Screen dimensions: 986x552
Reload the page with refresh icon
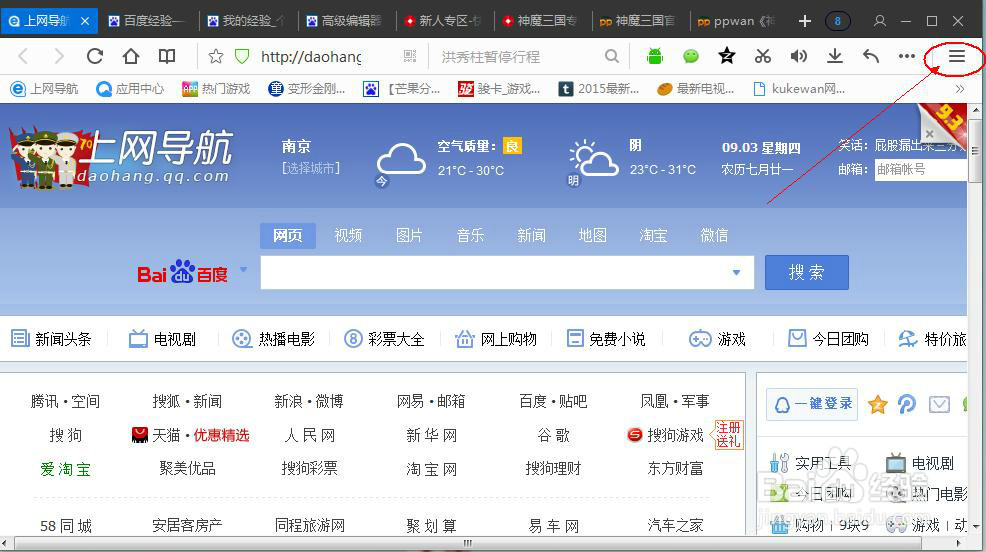[x=95, y=57]
